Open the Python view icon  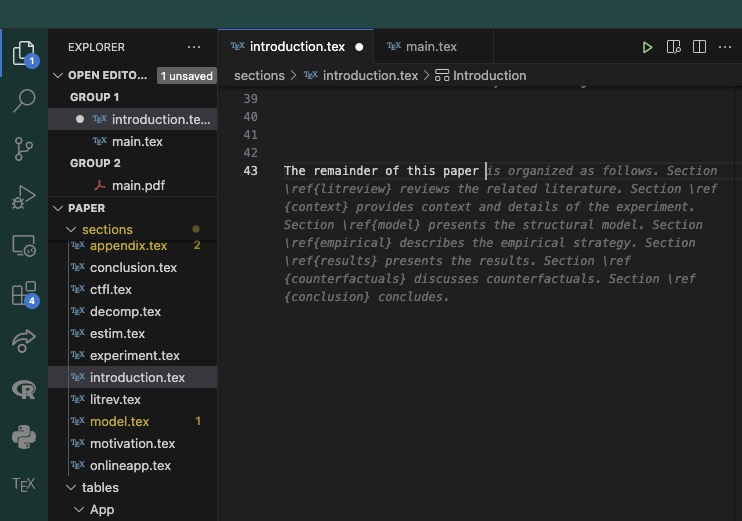24,437
